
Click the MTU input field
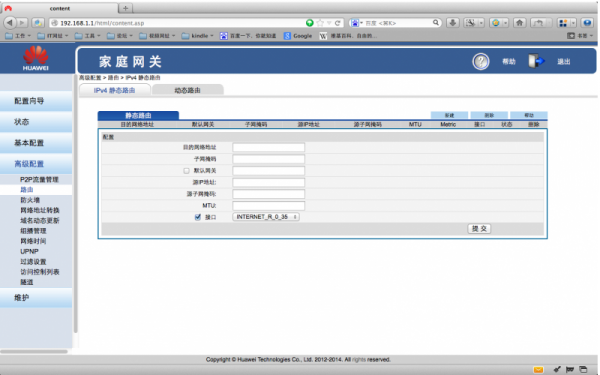269,206
